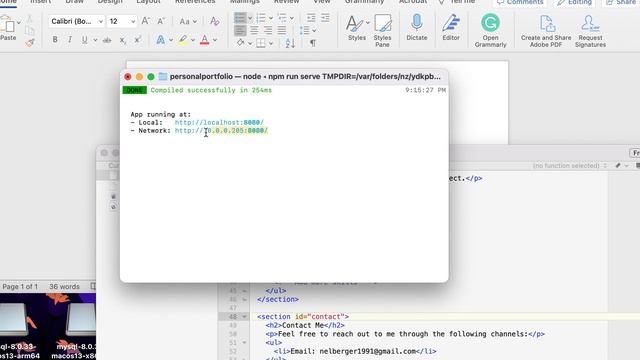
Task: Toggle show paragraph marks
Action: (x=313, y=43)
